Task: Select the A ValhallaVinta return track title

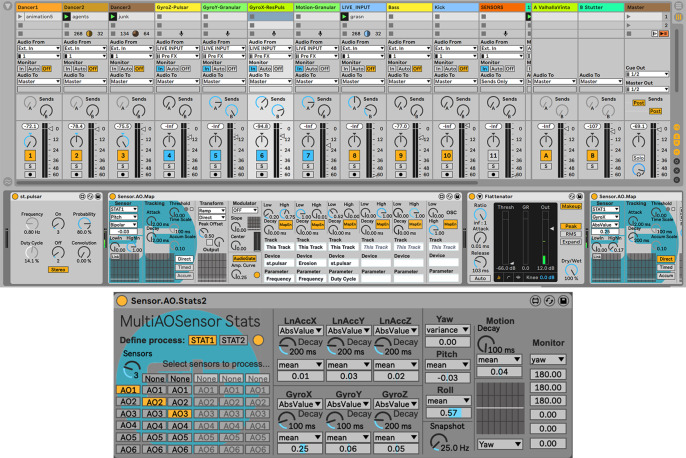Action: coord(554,7)
